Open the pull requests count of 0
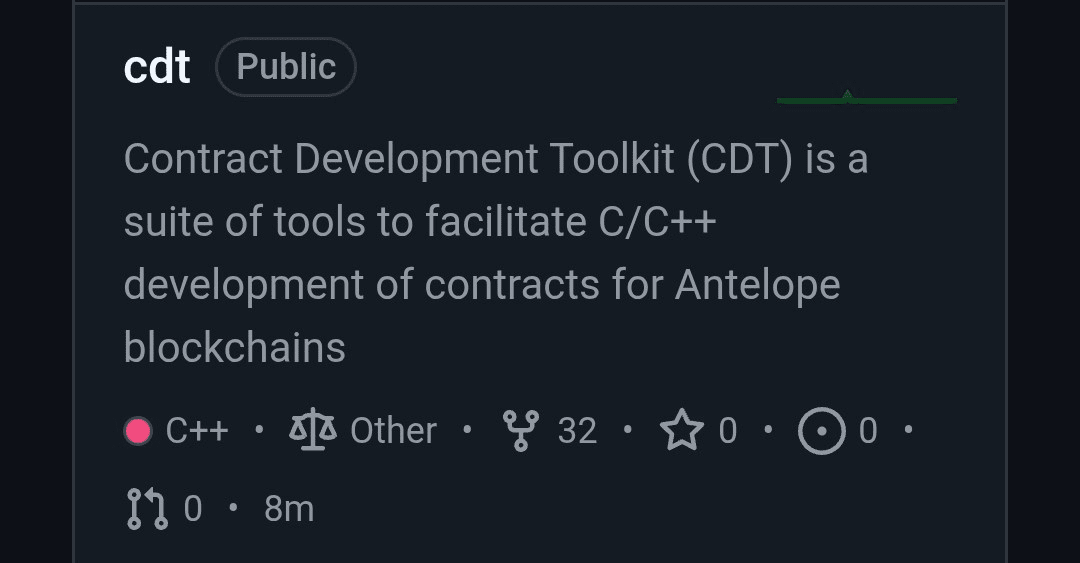The image size is (1080, 563). (x=193, y=509)
